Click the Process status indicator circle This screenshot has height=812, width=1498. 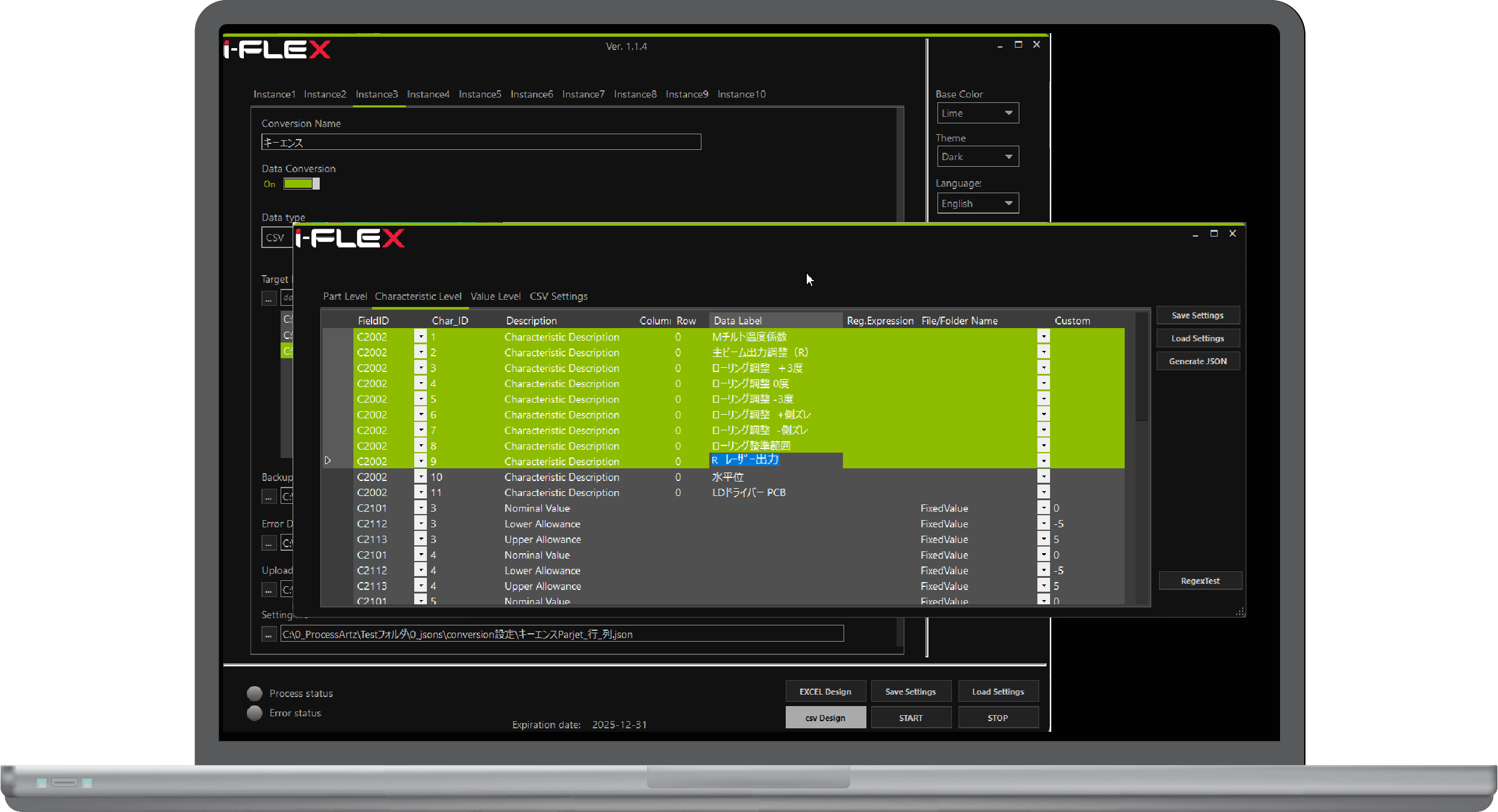tap(255, 693)
